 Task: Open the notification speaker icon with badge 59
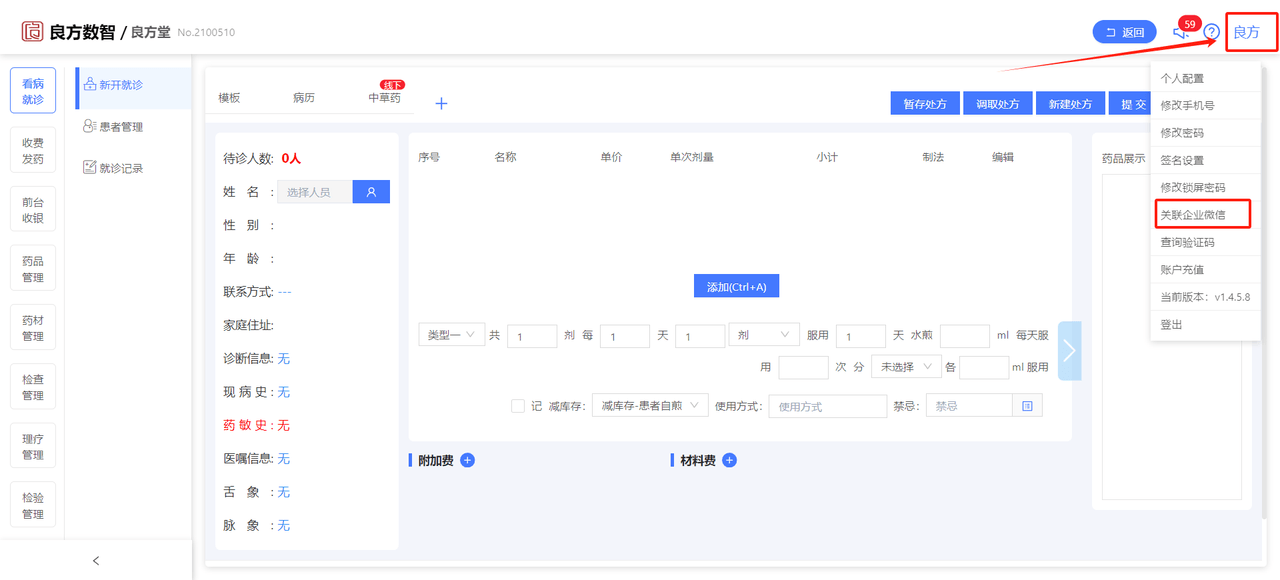[x=1181, y=32]
